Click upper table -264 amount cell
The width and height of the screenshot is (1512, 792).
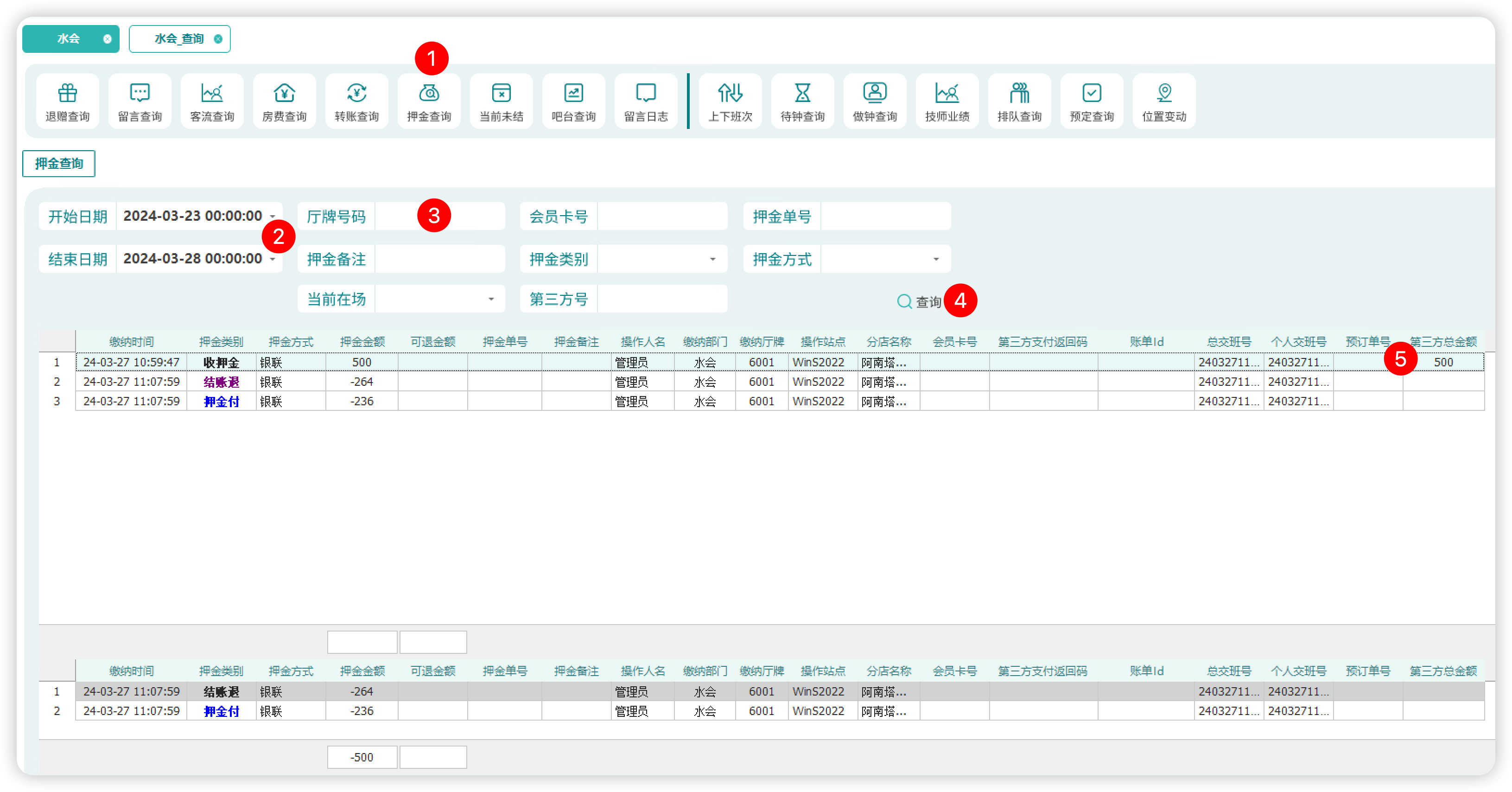(362, 382)
